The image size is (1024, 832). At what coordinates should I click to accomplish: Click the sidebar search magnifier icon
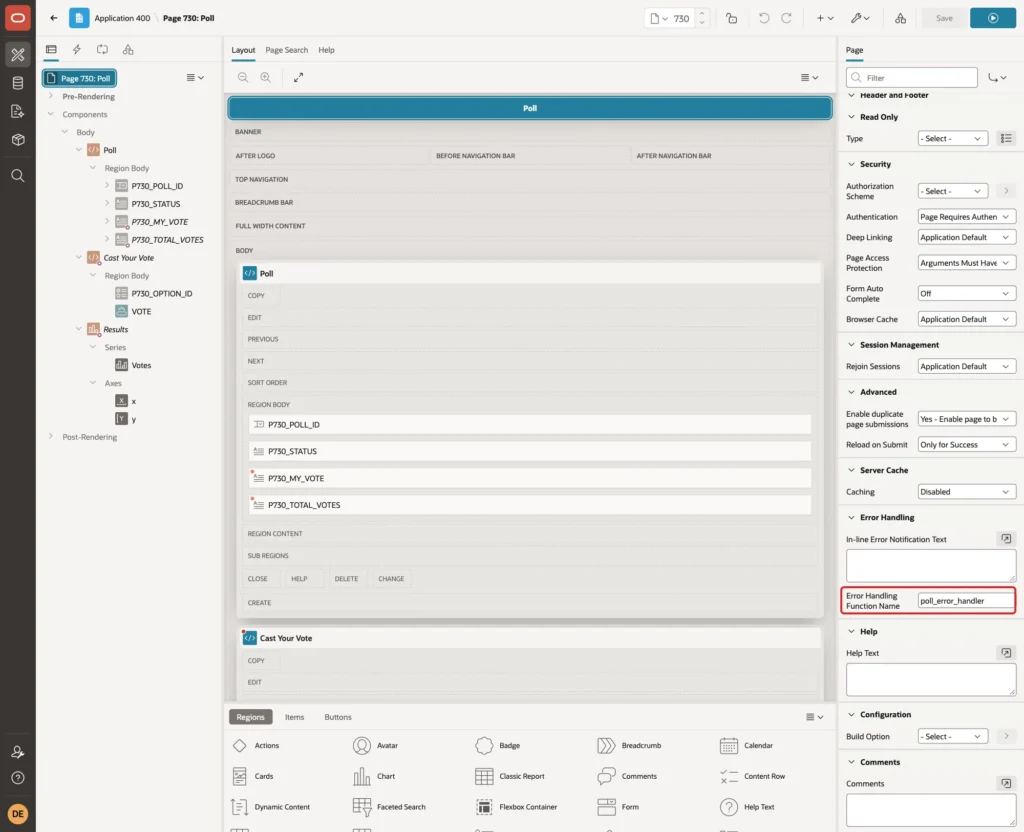18,176
